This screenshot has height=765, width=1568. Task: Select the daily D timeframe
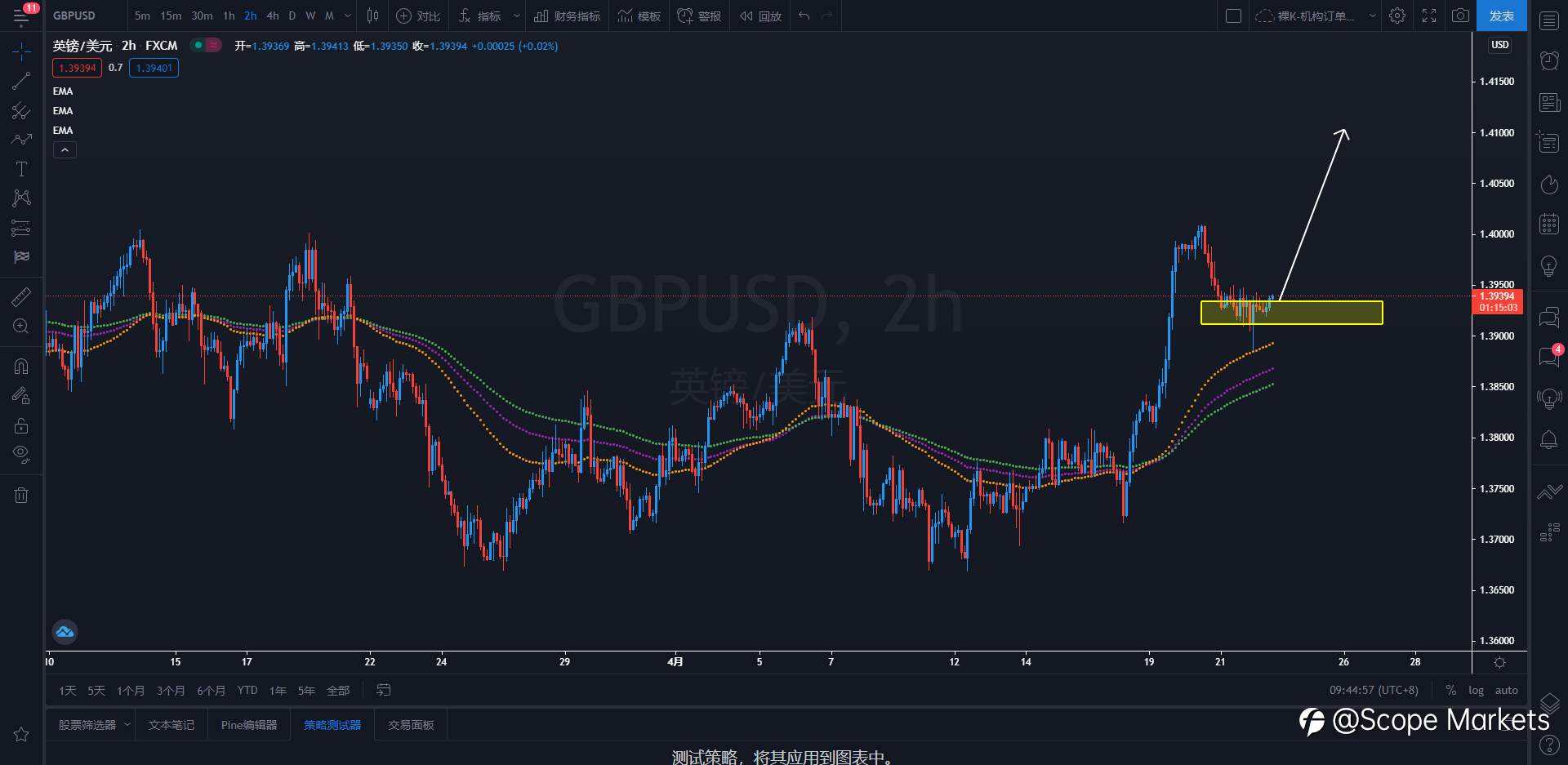click(292, 16)
